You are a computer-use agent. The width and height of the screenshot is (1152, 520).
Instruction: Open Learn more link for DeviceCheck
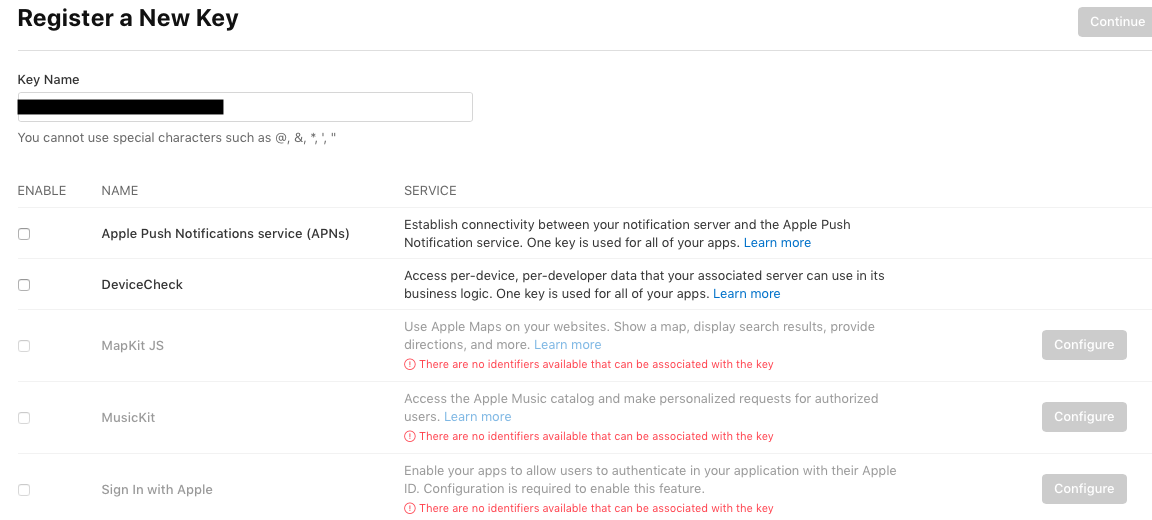coord(746,293)
